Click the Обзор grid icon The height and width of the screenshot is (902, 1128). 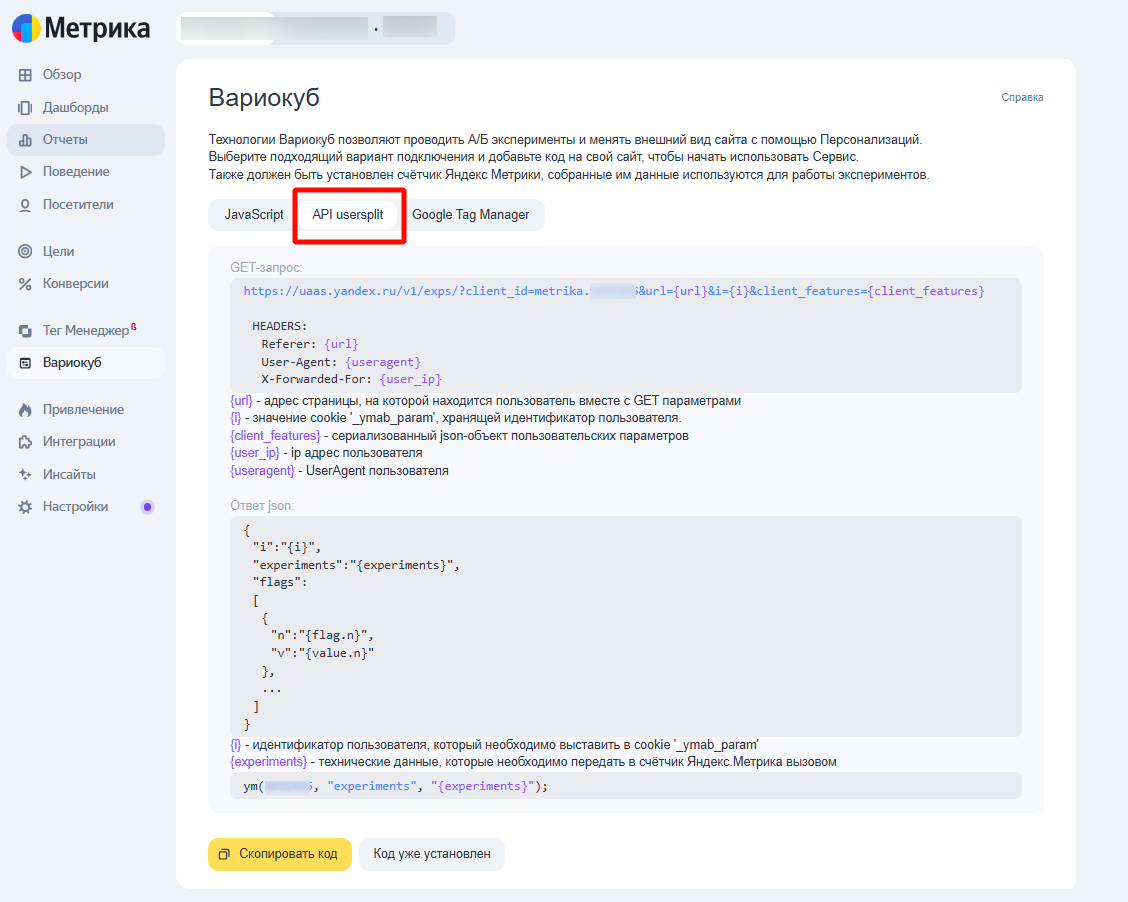25,75
